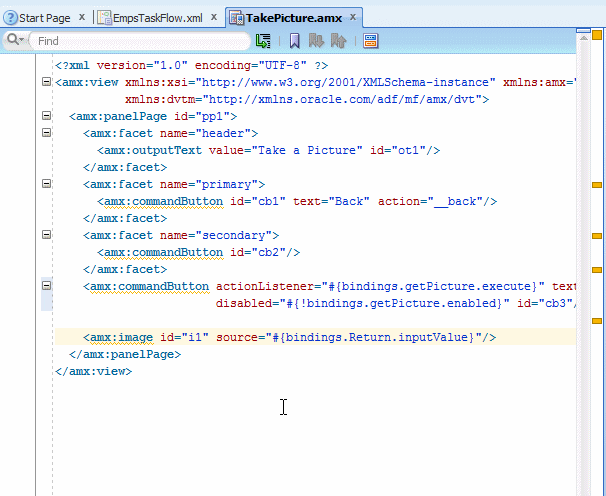Screen dimensions: 606x496
Task: Click the closing </amx:panelPage> tag
Action: tap(125, 355)
